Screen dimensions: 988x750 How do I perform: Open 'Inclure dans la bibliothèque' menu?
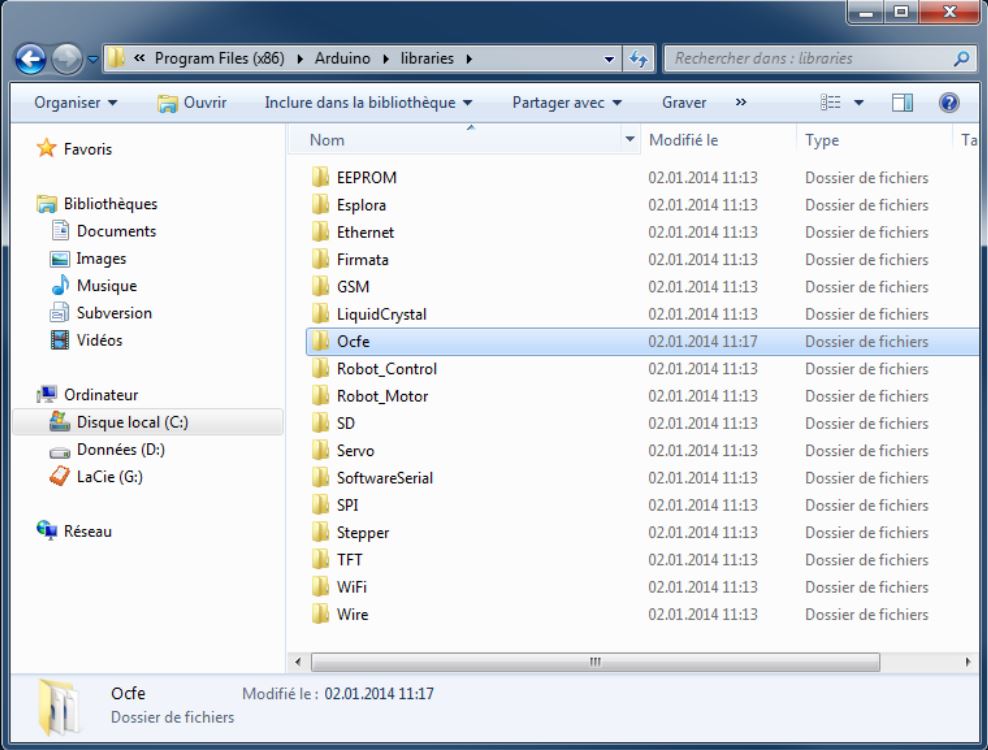369,103
